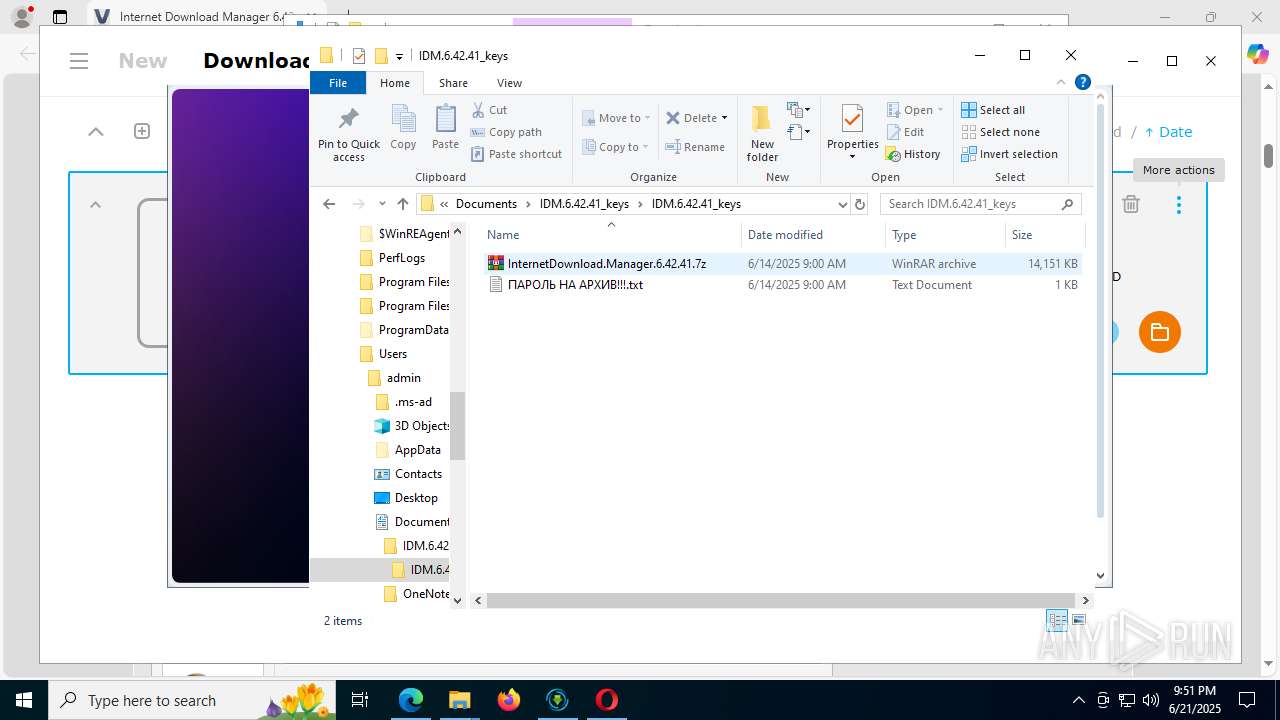Click Rename in the Organize group
Viewport: 1280px width, 720px height.
(x=696, y=147)
